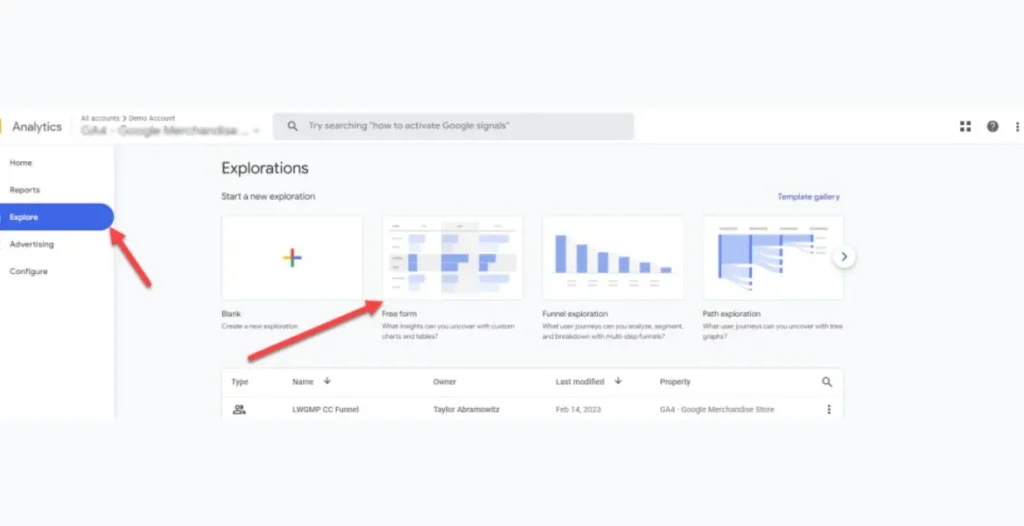Click owner Taylor Abramowitz cell
This screenshot has width=1024, height=526.
(466, 410)
